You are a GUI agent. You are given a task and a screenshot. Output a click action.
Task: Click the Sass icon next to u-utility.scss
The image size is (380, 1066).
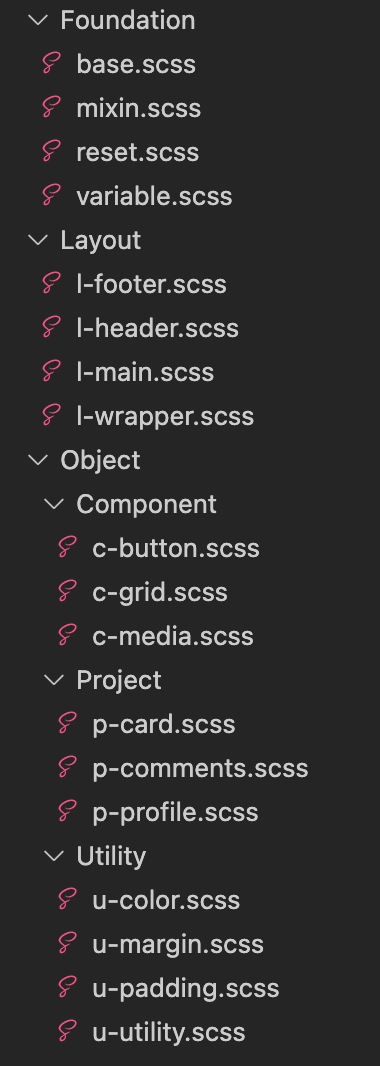(67, 1031)
